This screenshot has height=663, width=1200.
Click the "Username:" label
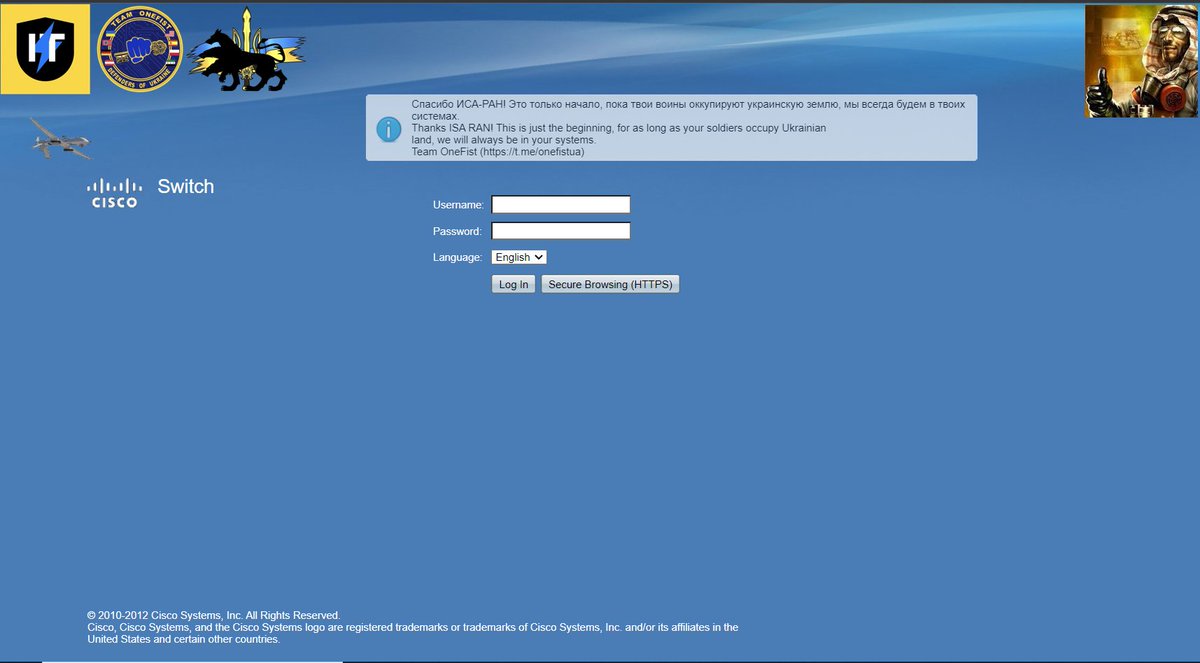(458, 205)
